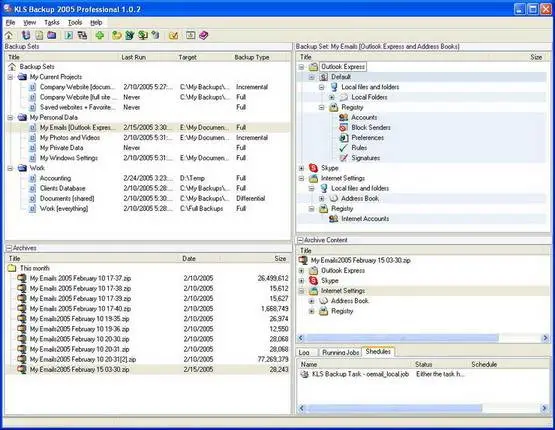
Task: Select the Accounts registry item
Action: (364, 117)
